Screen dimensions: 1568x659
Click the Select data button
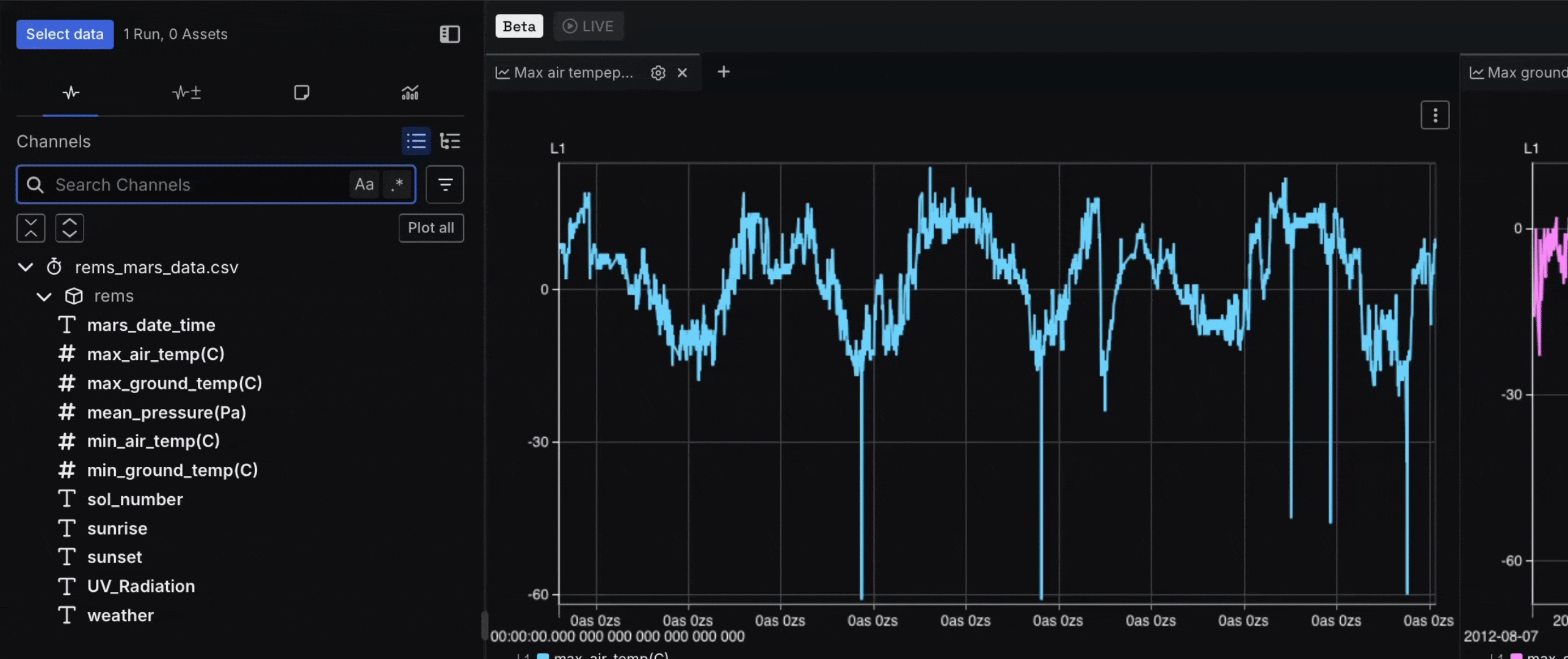(x=65, y=34)
